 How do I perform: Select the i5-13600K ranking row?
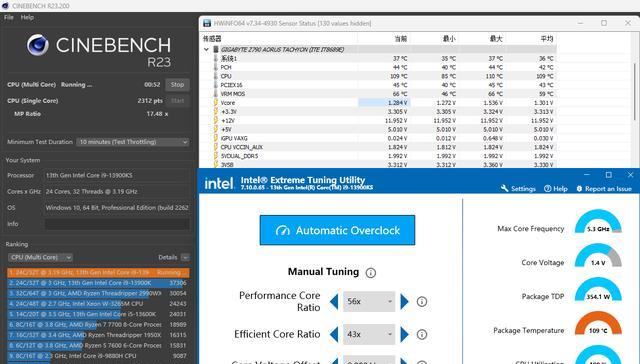(98, 314)
